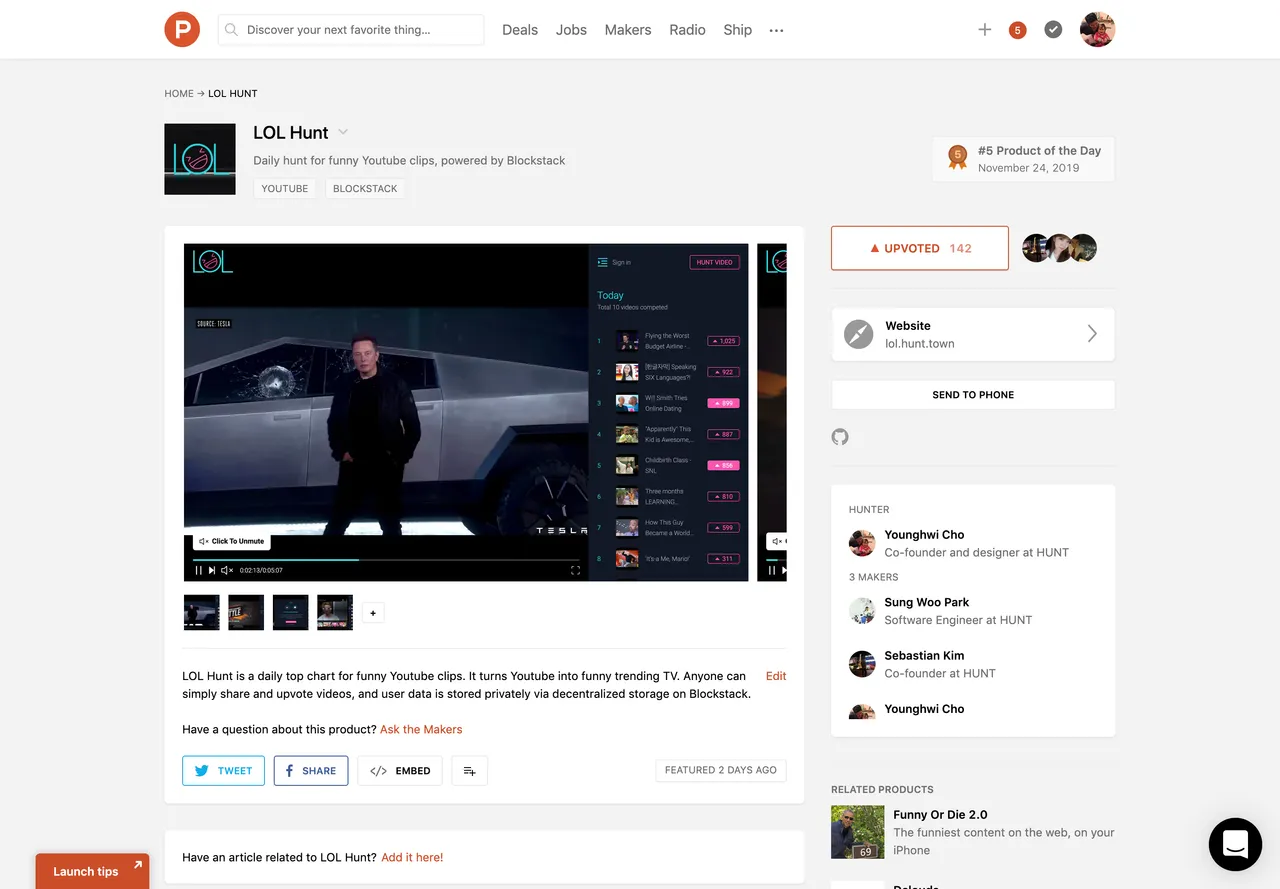Open the Intercom chat bubble
1280x889 pixels.
point(1235,844)
